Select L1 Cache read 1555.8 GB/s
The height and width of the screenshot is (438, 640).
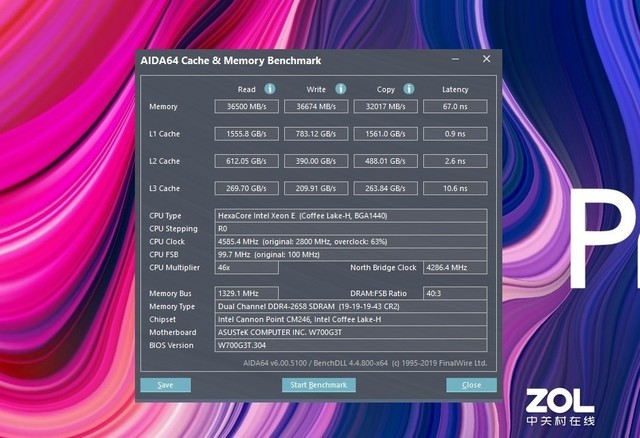pos(247,134)
